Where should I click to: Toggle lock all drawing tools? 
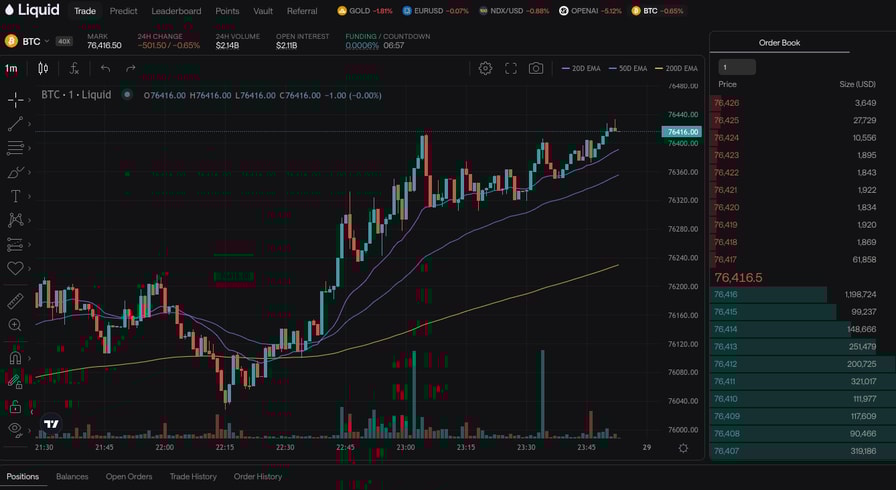(15, 406)
